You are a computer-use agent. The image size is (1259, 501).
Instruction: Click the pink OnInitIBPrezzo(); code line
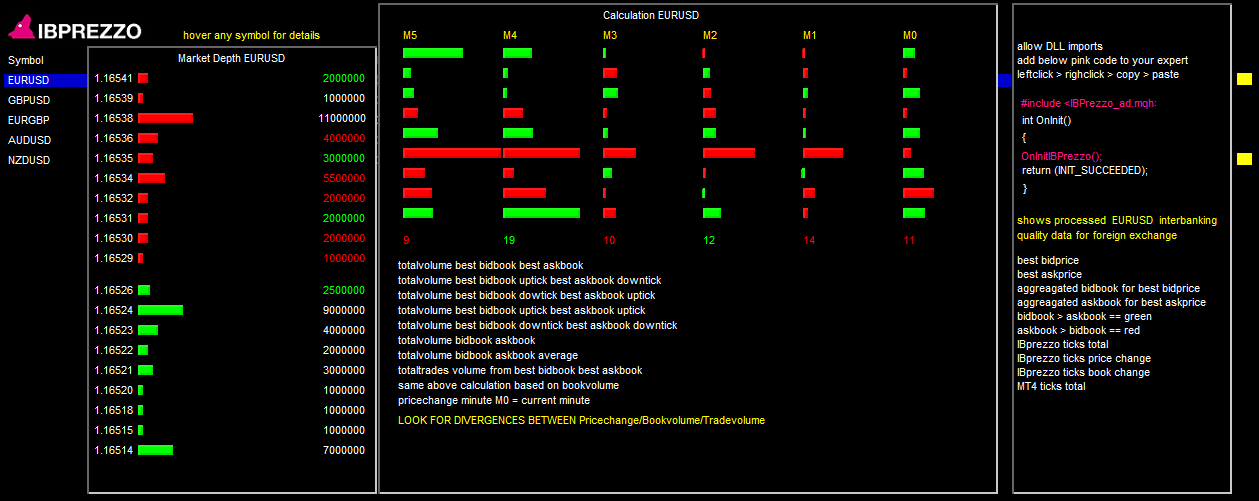tap(1060, 156)
